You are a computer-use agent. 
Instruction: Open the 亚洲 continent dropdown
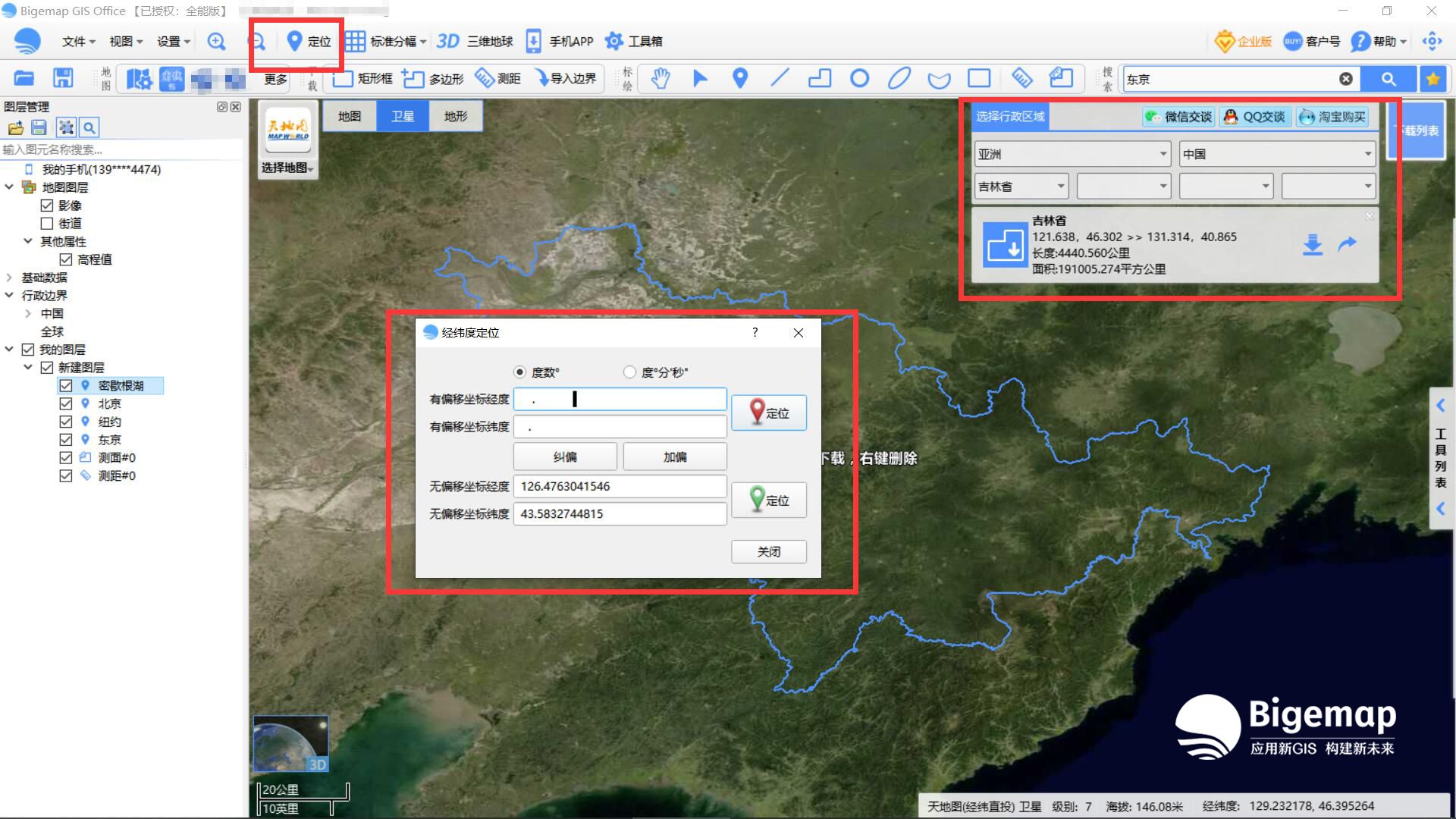(x=1072, y=154)
